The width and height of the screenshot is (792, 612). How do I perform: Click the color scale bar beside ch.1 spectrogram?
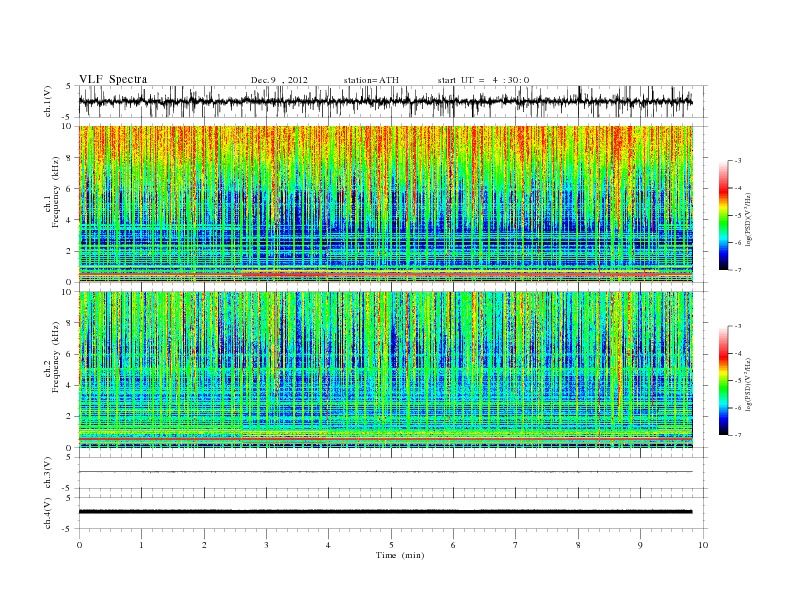[724, 216]
